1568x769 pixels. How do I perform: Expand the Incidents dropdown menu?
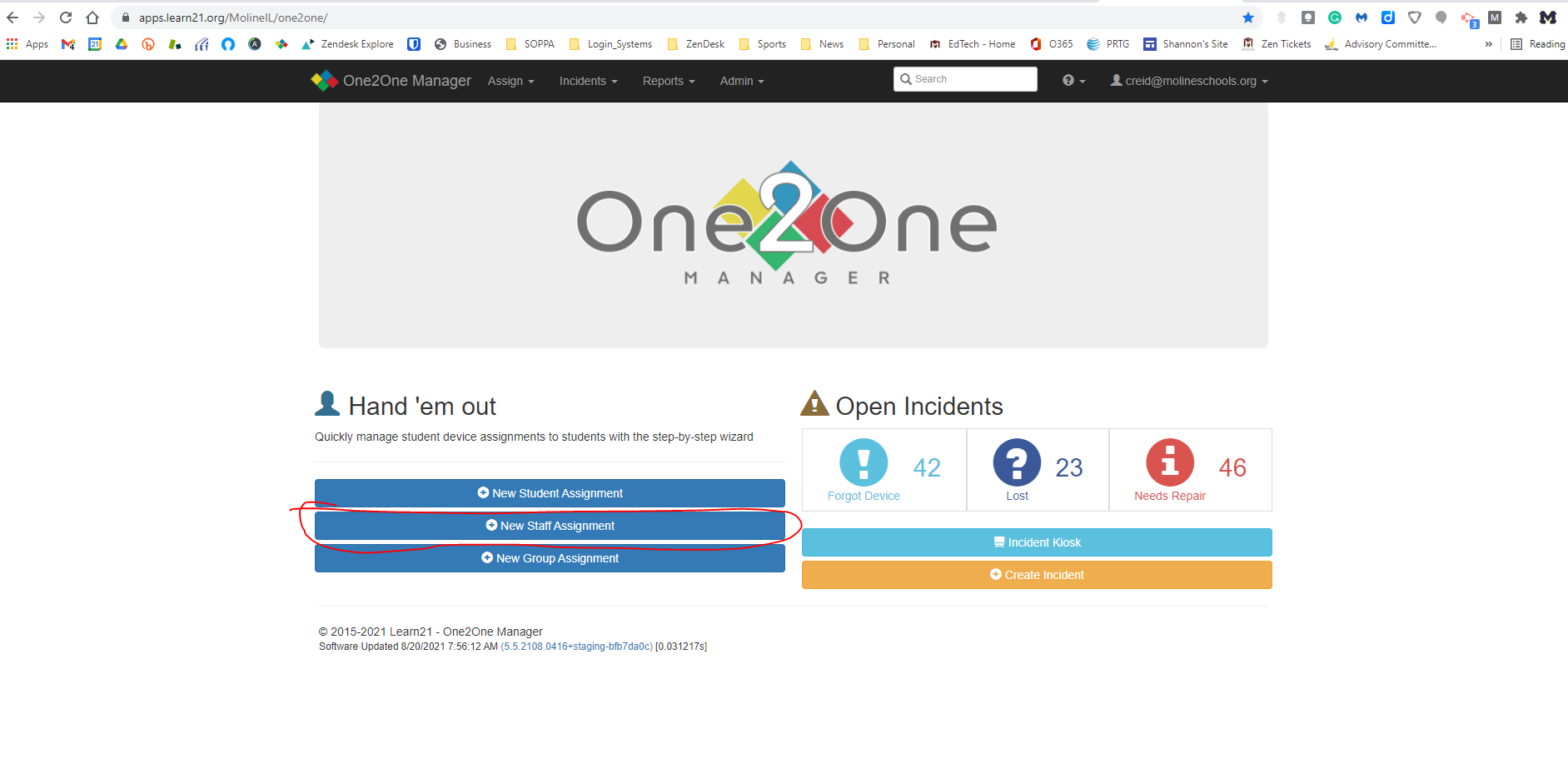pos(588,81)
